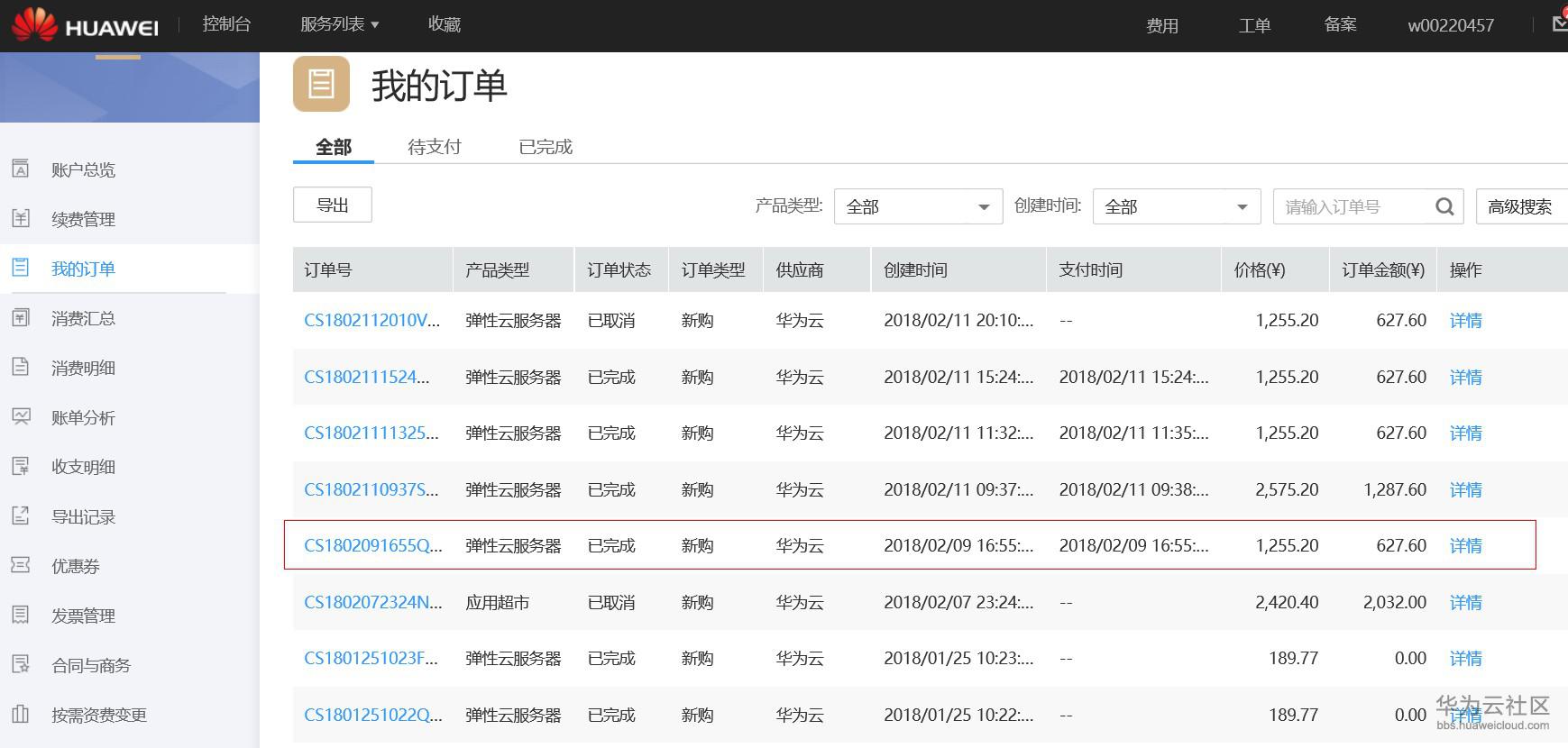This screenshot has height=748, width=1568.
Task: Switch to the 全部 orders tab
Action: (334, 147)
